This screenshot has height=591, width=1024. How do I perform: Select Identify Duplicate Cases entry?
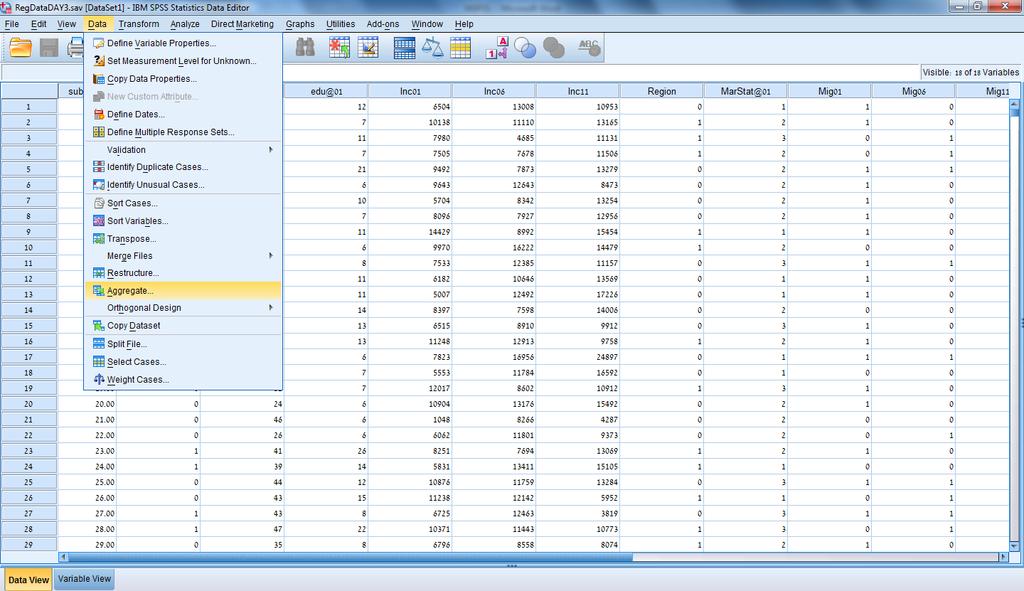(183, 167)
